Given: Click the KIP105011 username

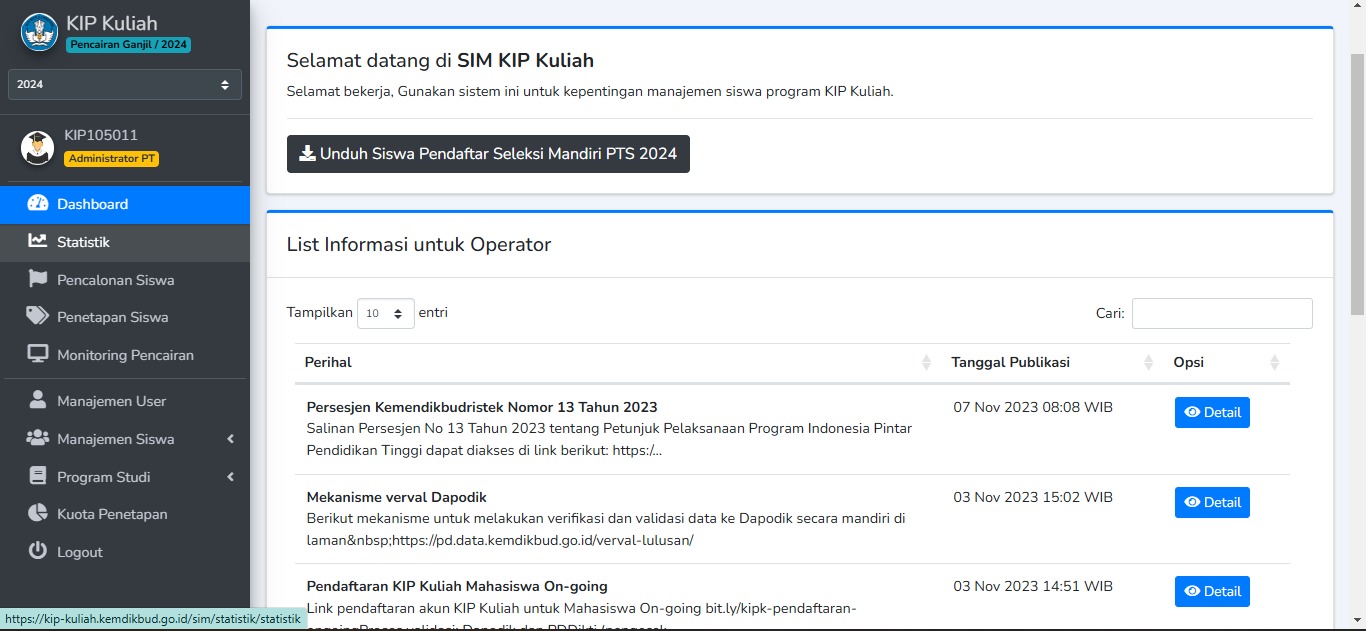Looking at the screenshot, I should point(101,135).
